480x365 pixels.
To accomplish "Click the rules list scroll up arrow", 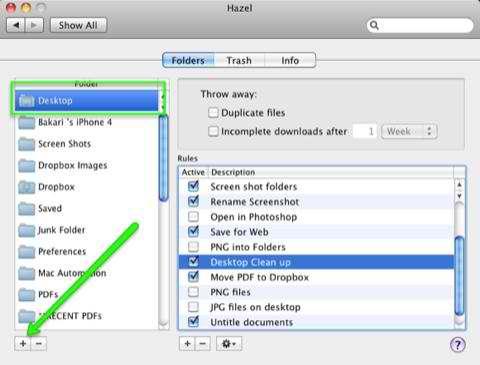I will pyautogui.click(x=459, y=184).
